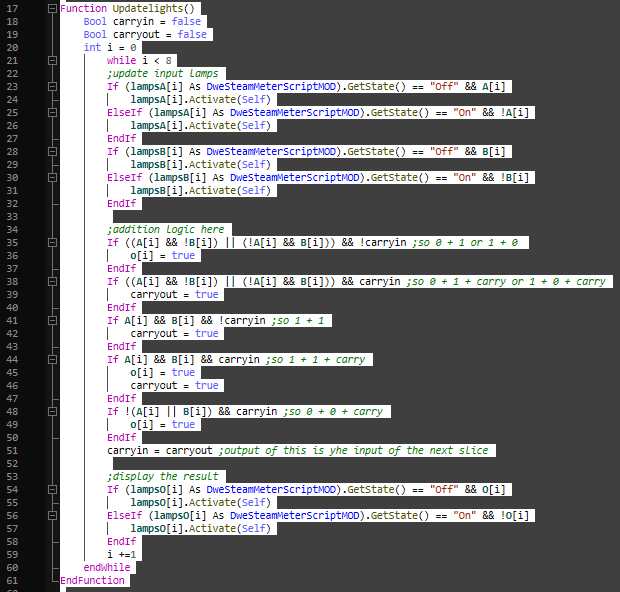
Task: Collapse the fold marker on line 38
Action: pyautogui.click(x=52, y=282)
